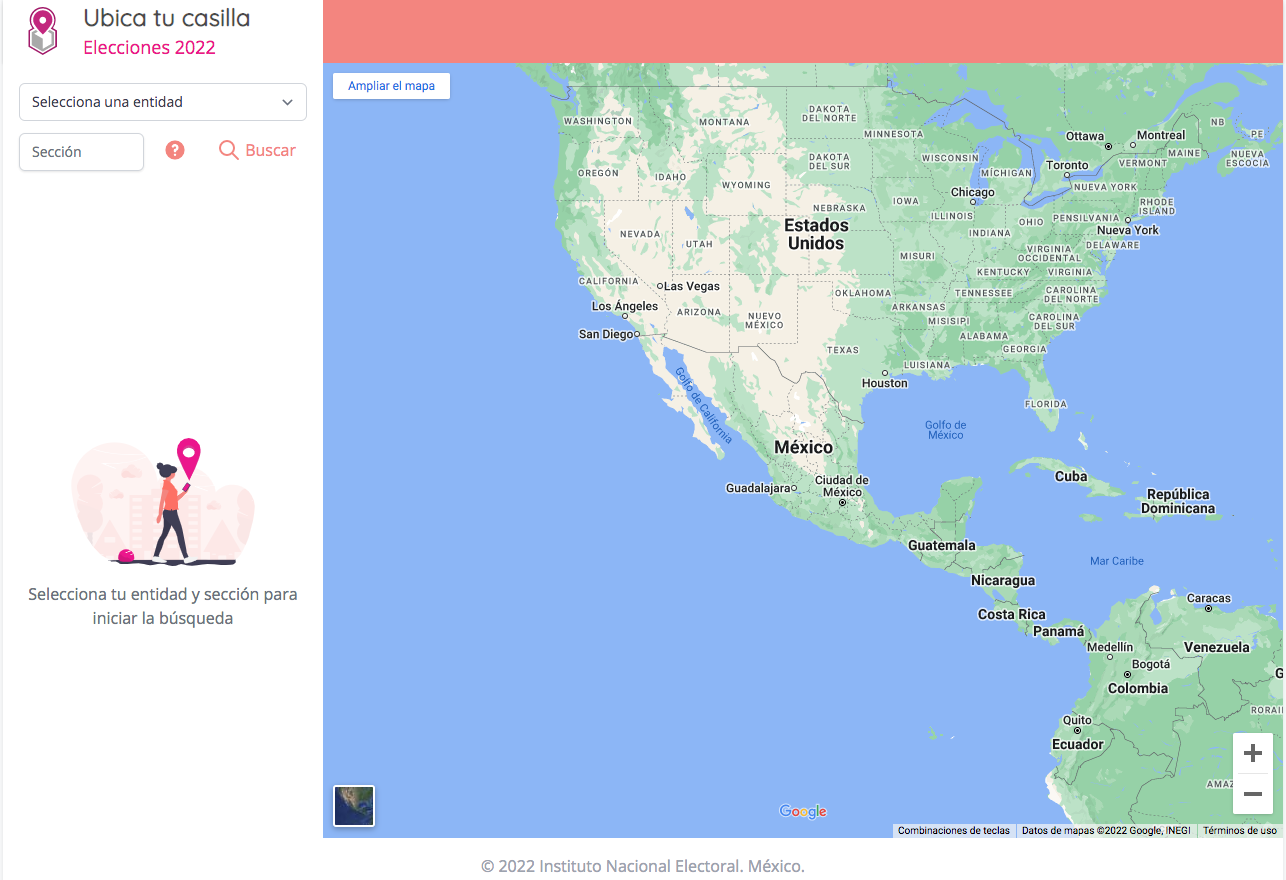Click the Ciudad de México marker on map
The image size is (1286, 880).
pyautogui.click(x=843, y=503)
